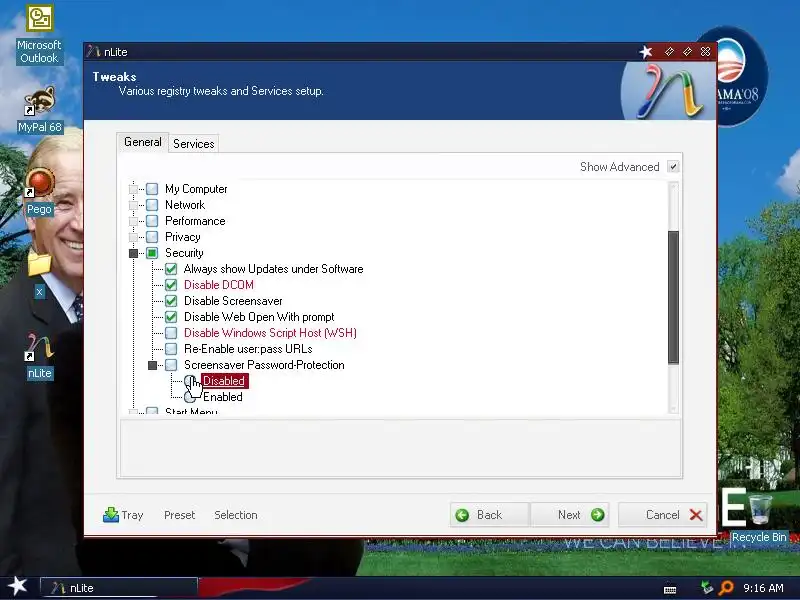
Task: Click the Next button
Action: click(x=570, y=515)
